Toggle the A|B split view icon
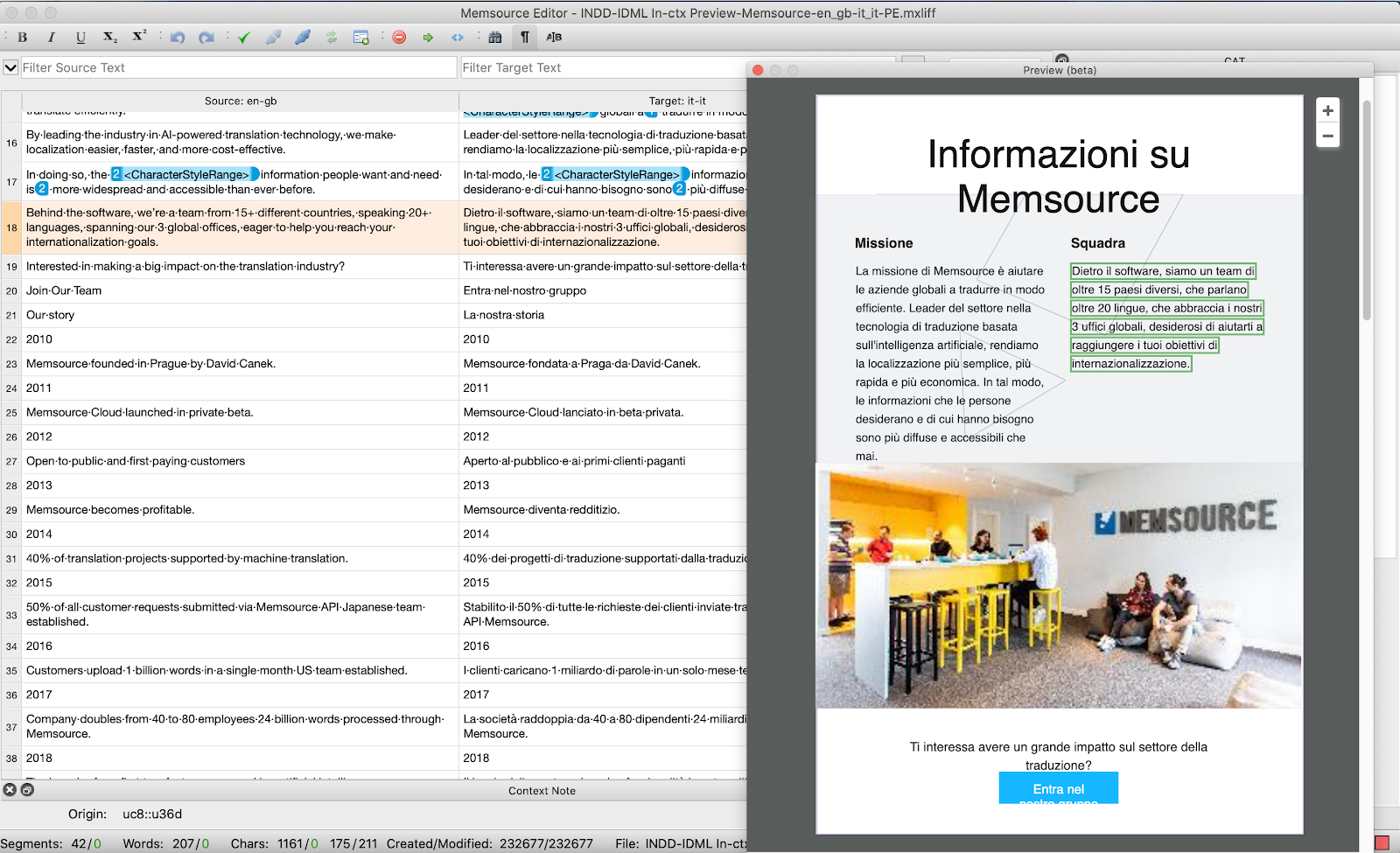The image size is (1400, 853). pyautogui.click(x=554, y=38)
